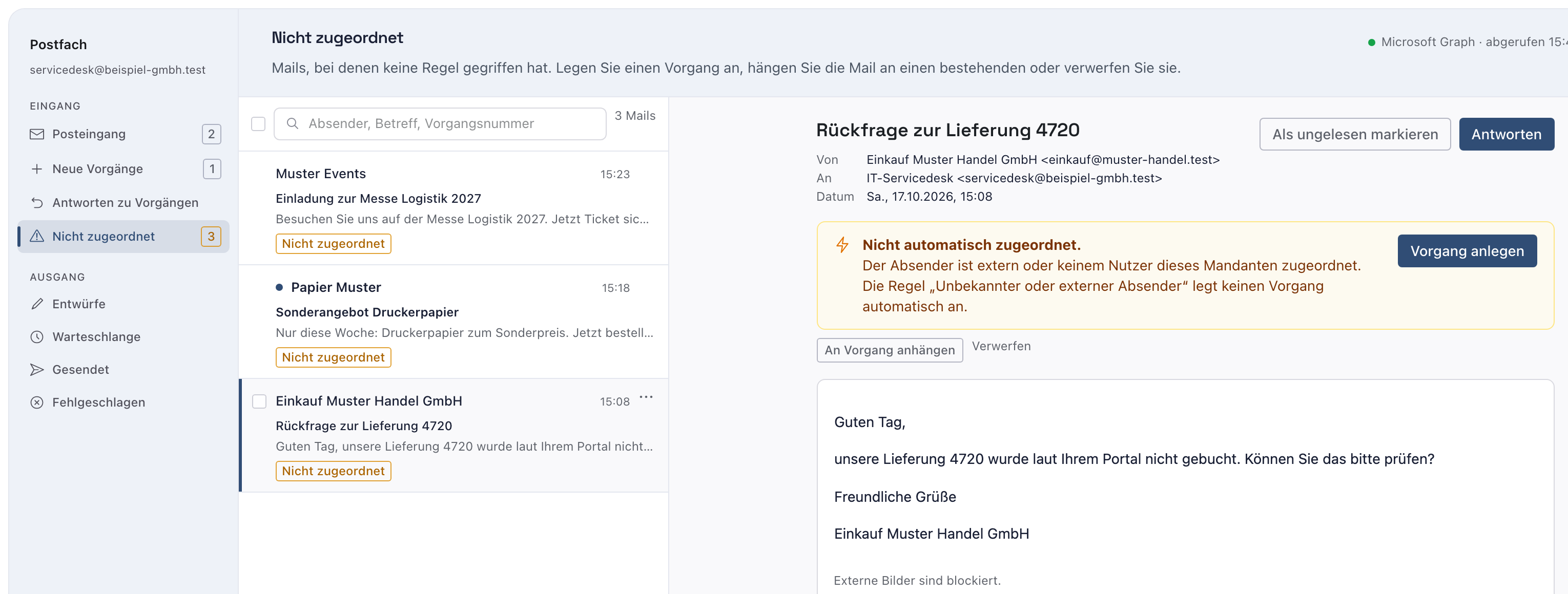Click An Vorgang anhängen
1568x594 pixels.
(890, 350)
